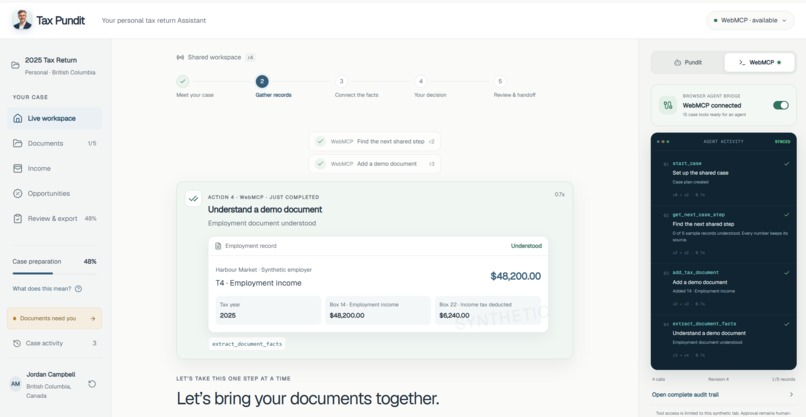Toggle the WebMCP connected switch
Viewport: 806px width, 417px height.
tap(780, 105)
